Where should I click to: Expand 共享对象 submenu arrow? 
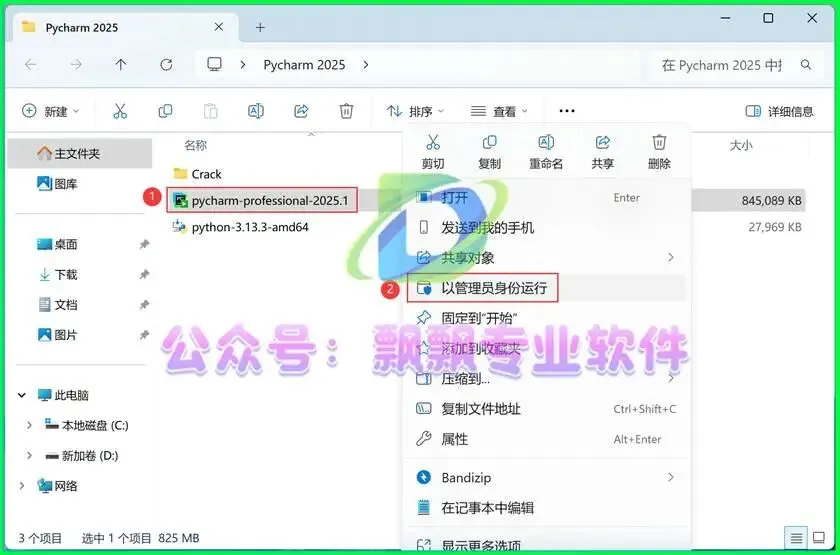tap(671, 258)
